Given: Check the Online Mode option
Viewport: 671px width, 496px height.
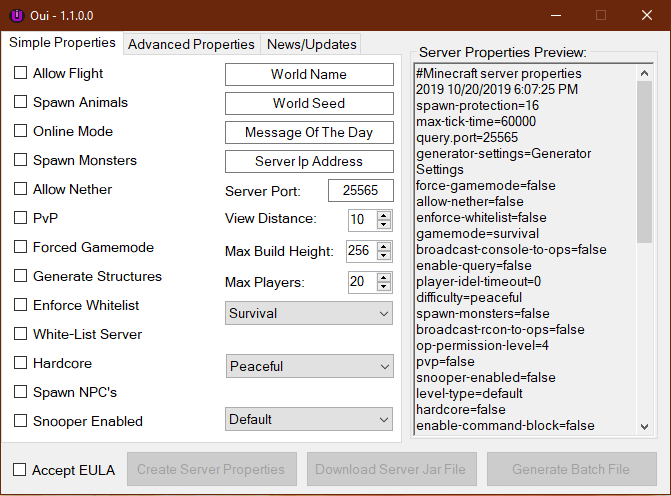Looking at the screenshot, I should pyautogui.click(x=20, y=131).
